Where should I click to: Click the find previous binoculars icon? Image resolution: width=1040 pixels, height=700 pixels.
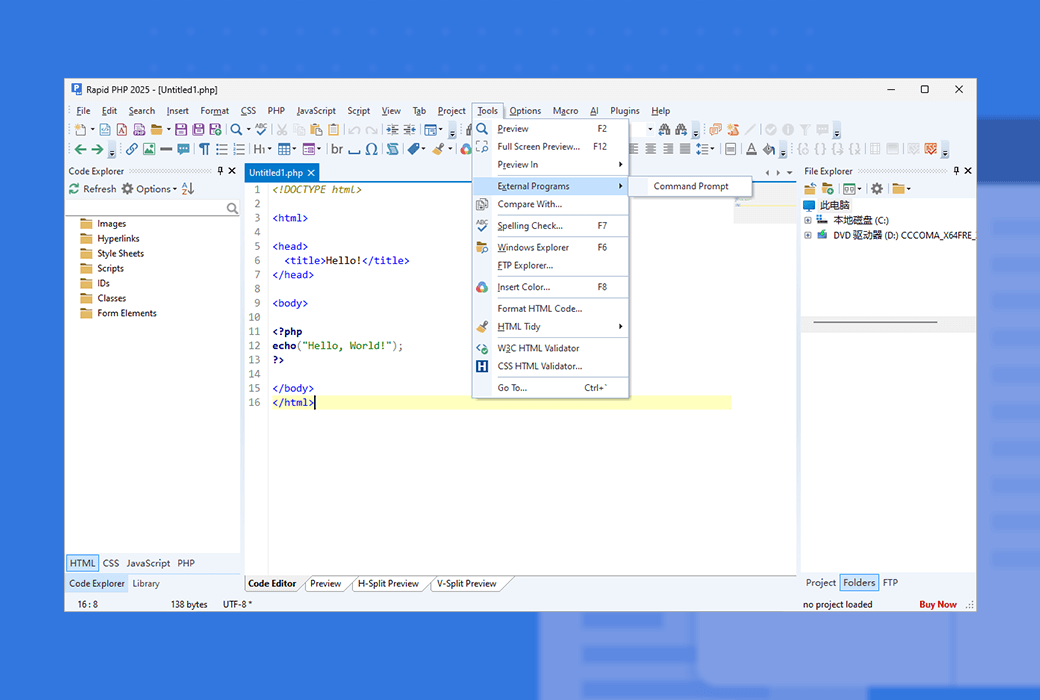(664, 129)
